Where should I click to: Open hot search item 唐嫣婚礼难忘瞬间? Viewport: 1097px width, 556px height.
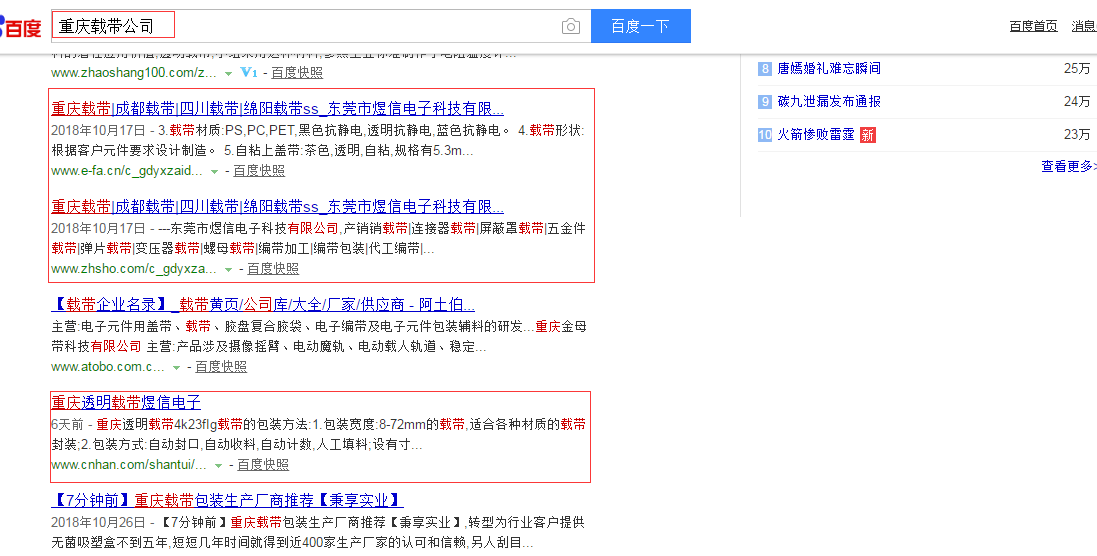click(829, 69)
